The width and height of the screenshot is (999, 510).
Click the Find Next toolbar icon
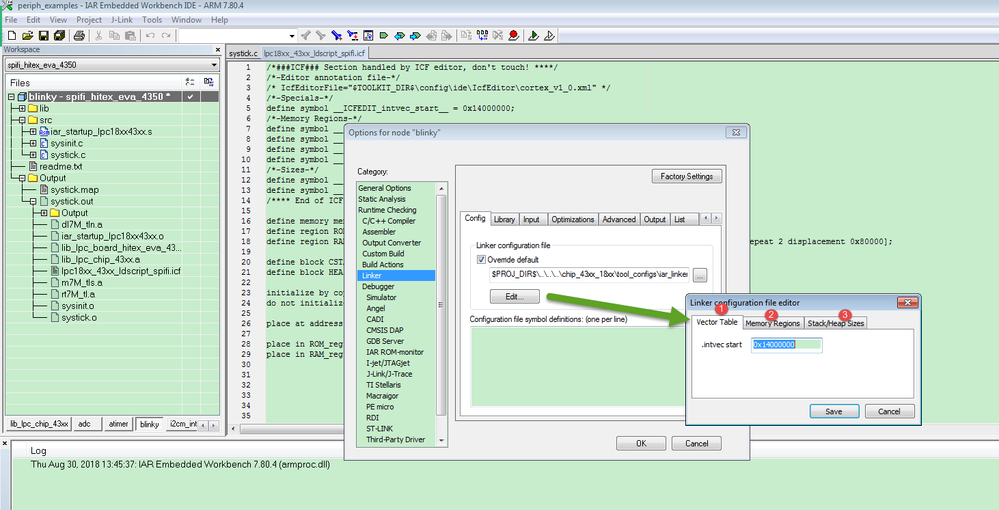tap(320, 36)
